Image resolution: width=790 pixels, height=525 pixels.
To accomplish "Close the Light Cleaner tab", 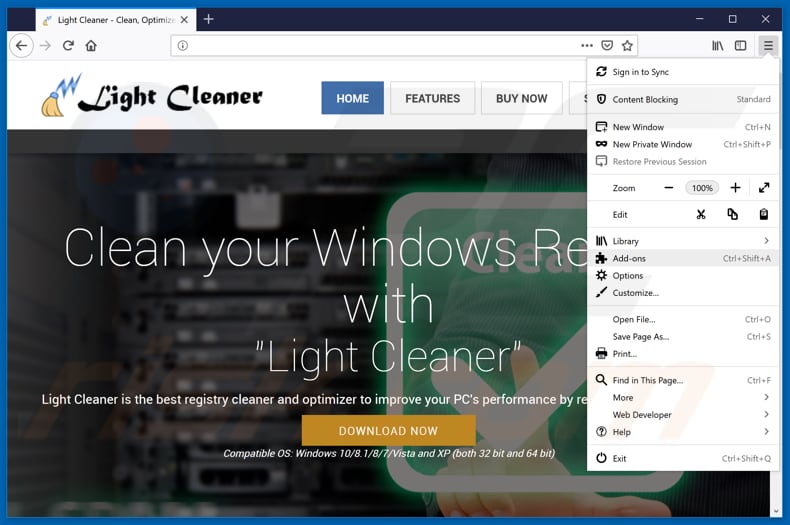I will coord(184,20).
